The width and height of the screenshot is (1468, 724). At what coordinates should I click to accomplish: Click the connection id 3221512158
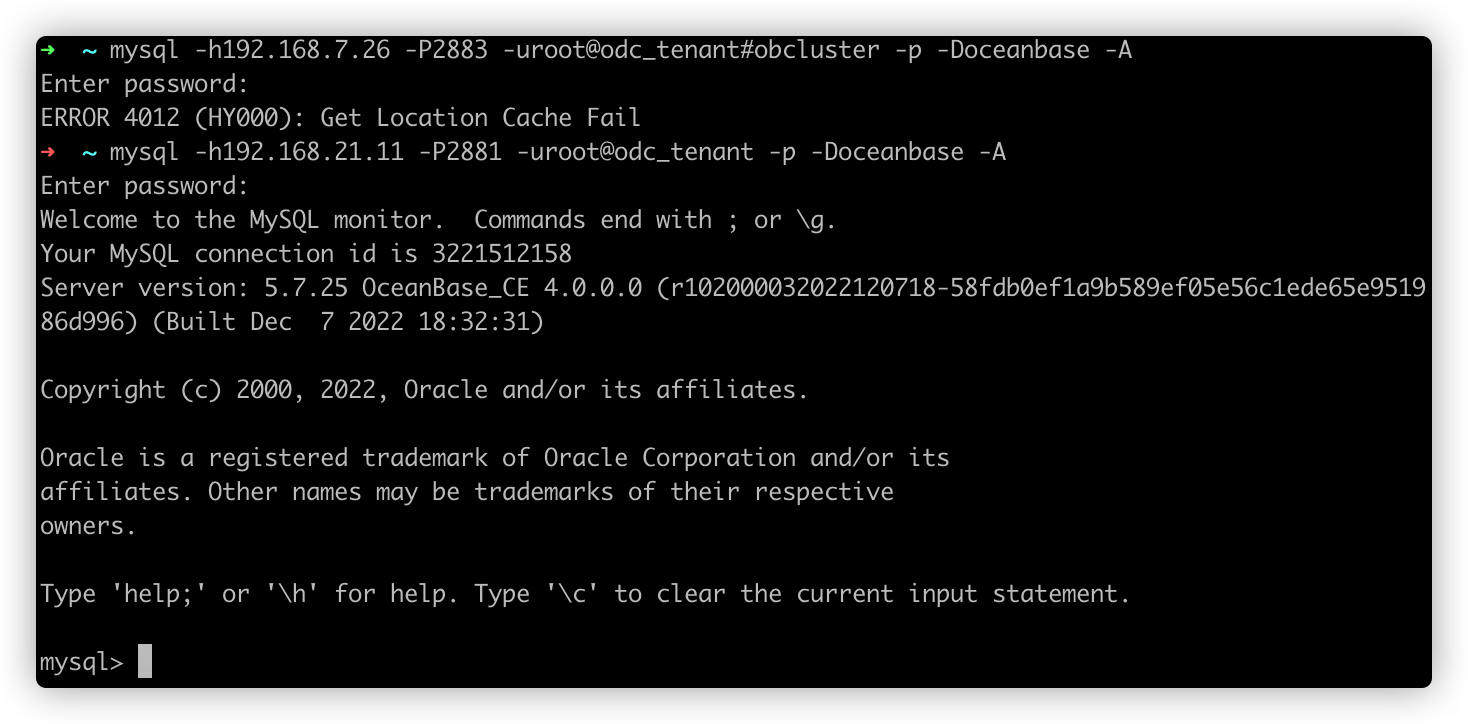point(502,254)
